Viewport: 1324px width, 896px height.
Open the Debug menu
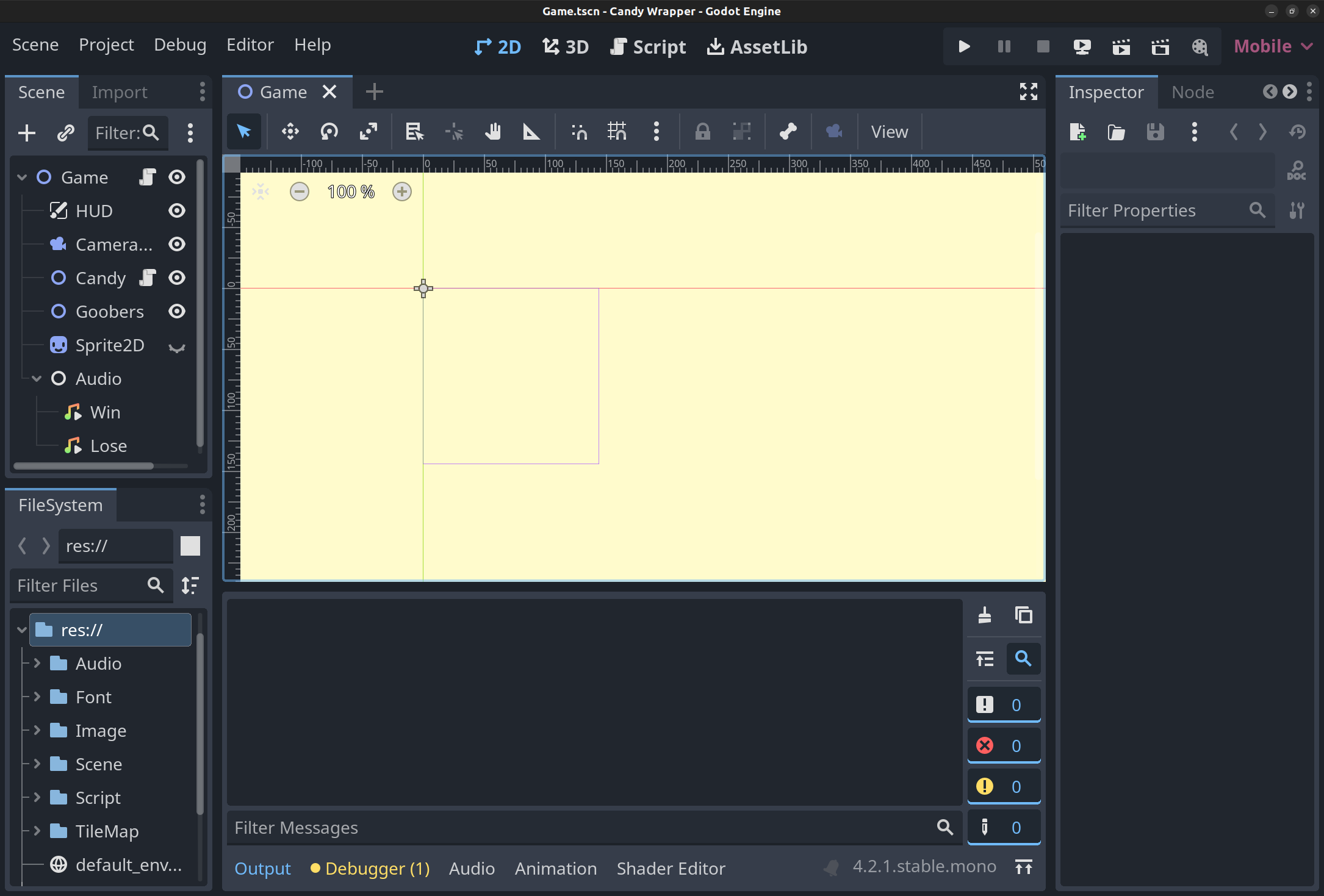(x=180, y=44)
